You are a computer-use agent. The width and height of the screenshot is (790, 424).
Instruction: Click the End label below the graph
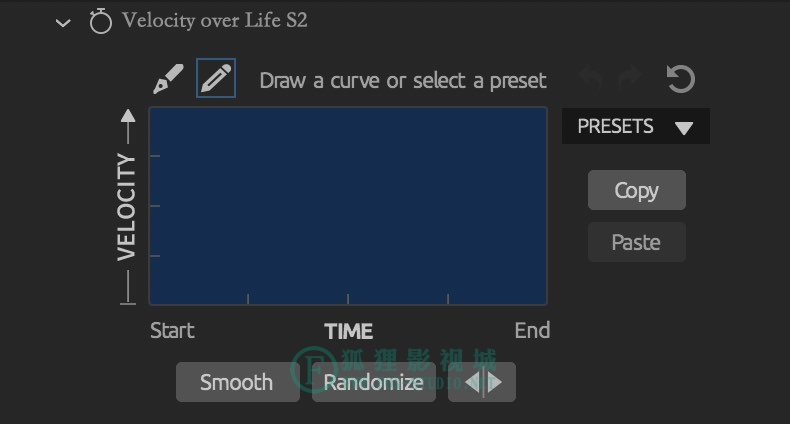coord(532,331)
